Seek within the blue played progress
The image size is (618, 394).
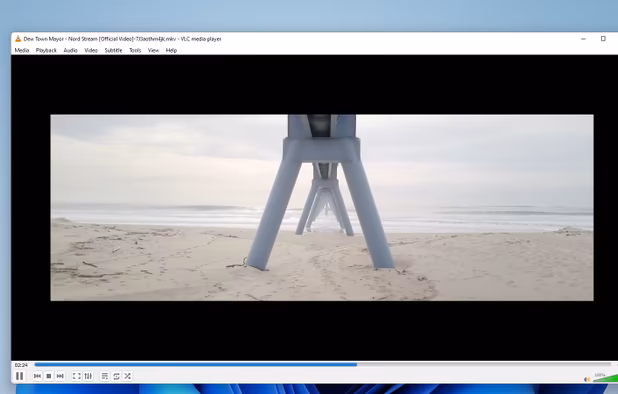[x=196, y=365]
